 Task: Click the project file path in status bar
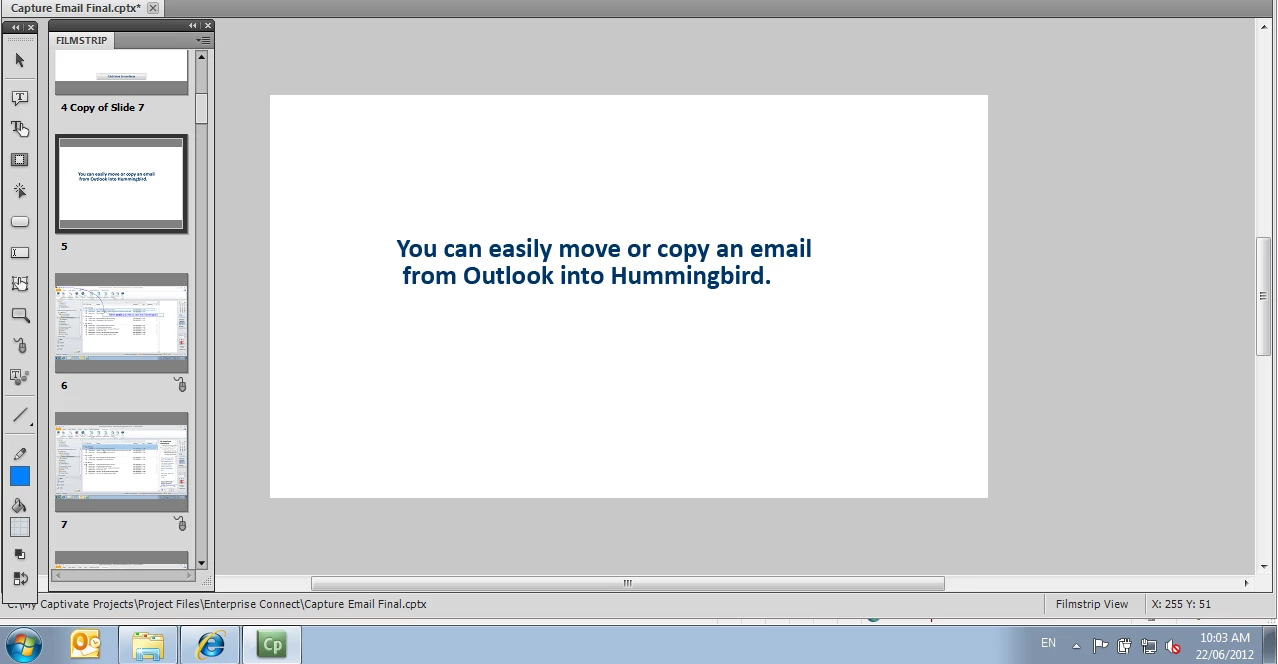[x=217, y=604]
